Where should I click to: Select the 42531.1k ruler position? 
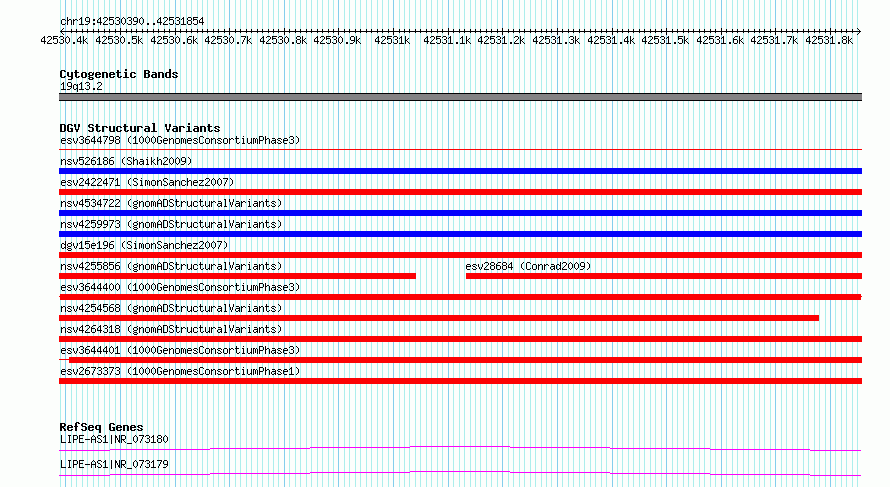(x=447, y=40)
